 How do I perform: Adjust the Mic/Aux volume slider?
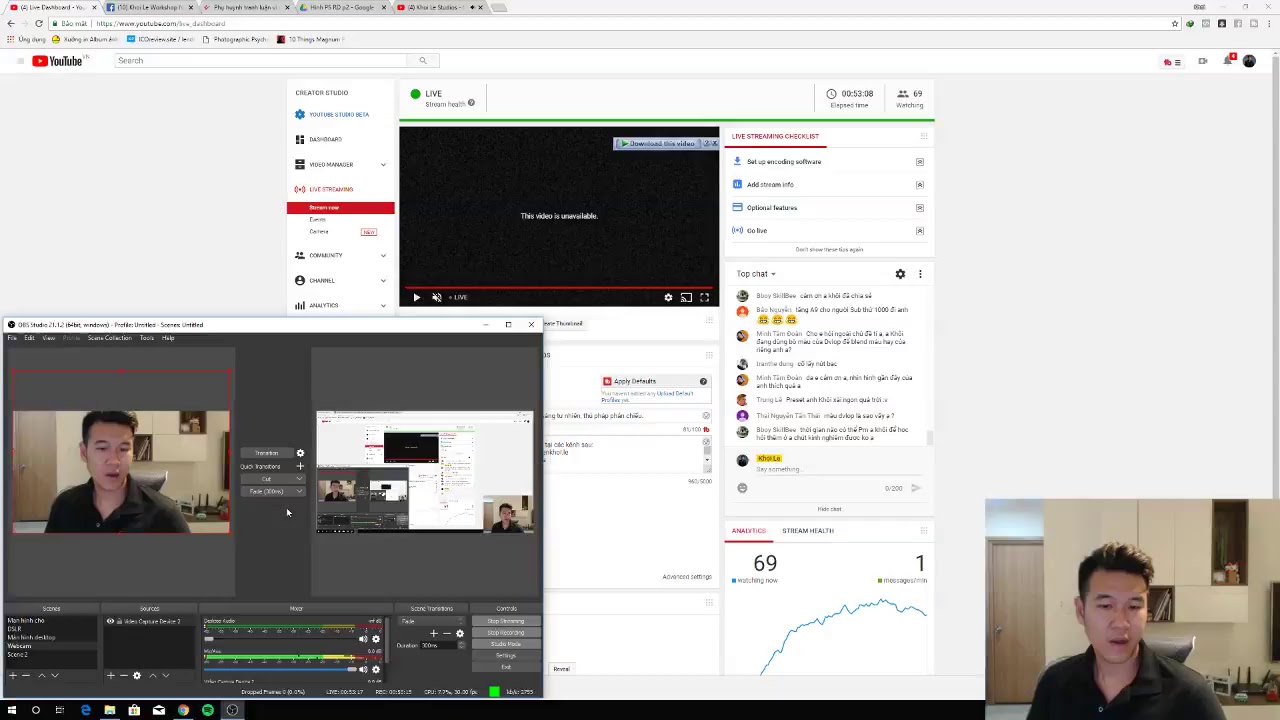tap(280, 668)
